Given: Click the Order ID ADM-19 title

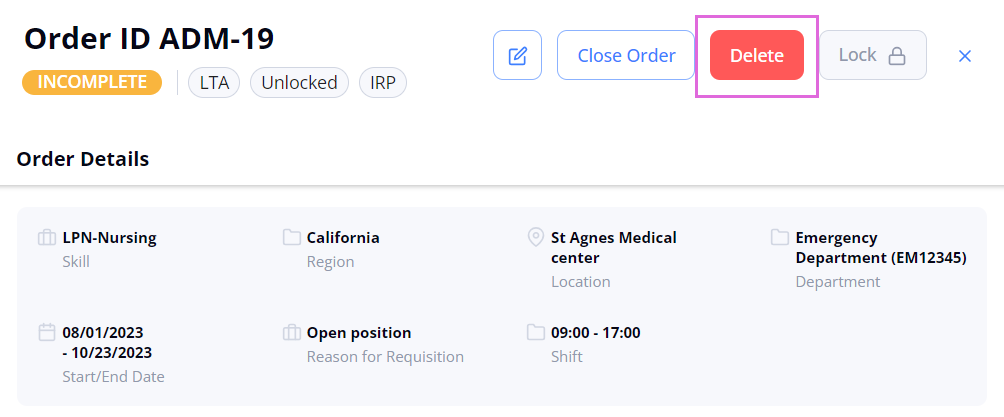Looking at the screenshot, I should point(149,39).
